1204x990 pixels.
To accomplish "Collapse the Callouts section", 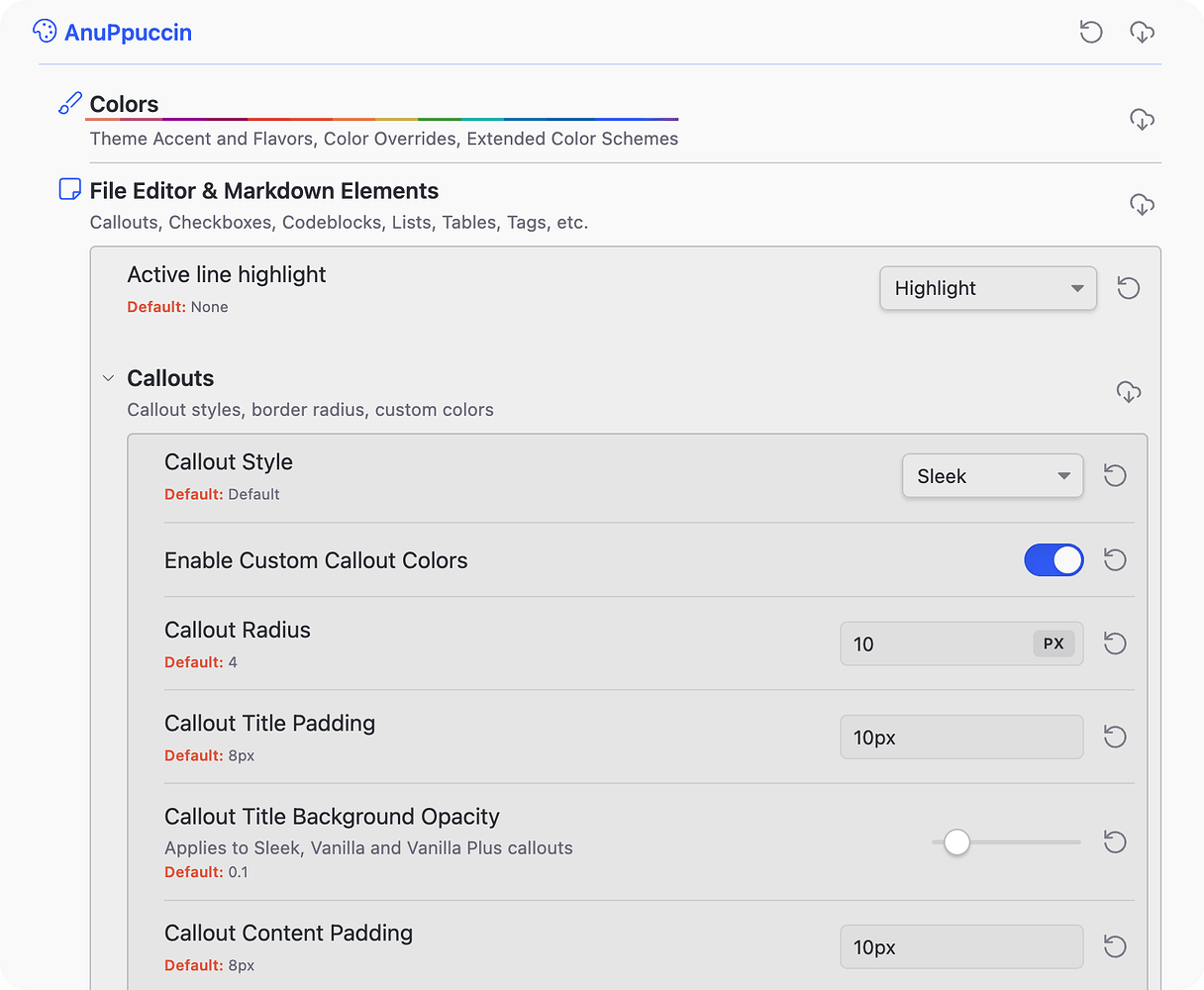I will 108,377.
